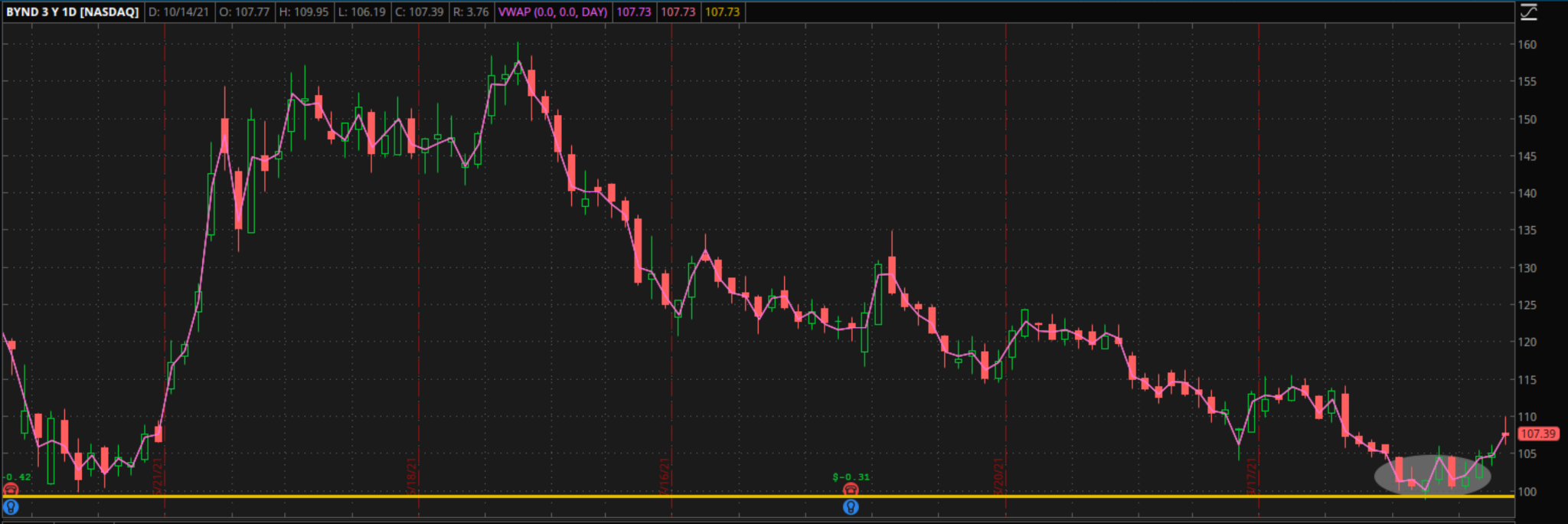Click the green $-0.31 earnings value
The image size is (1568, 524).
coord(851,477)
